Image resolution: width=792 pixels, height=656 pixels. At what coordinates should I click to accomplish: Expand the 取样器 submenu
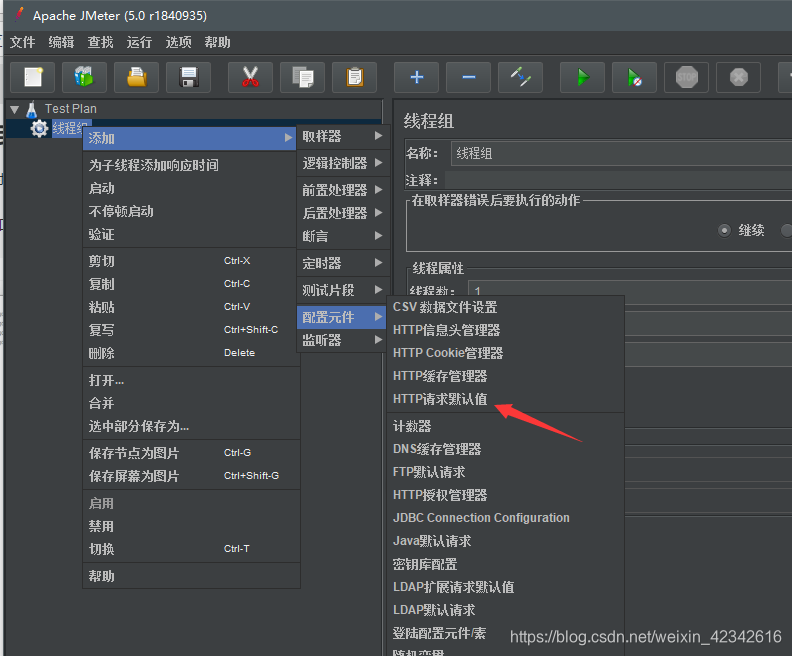point(343,136)
